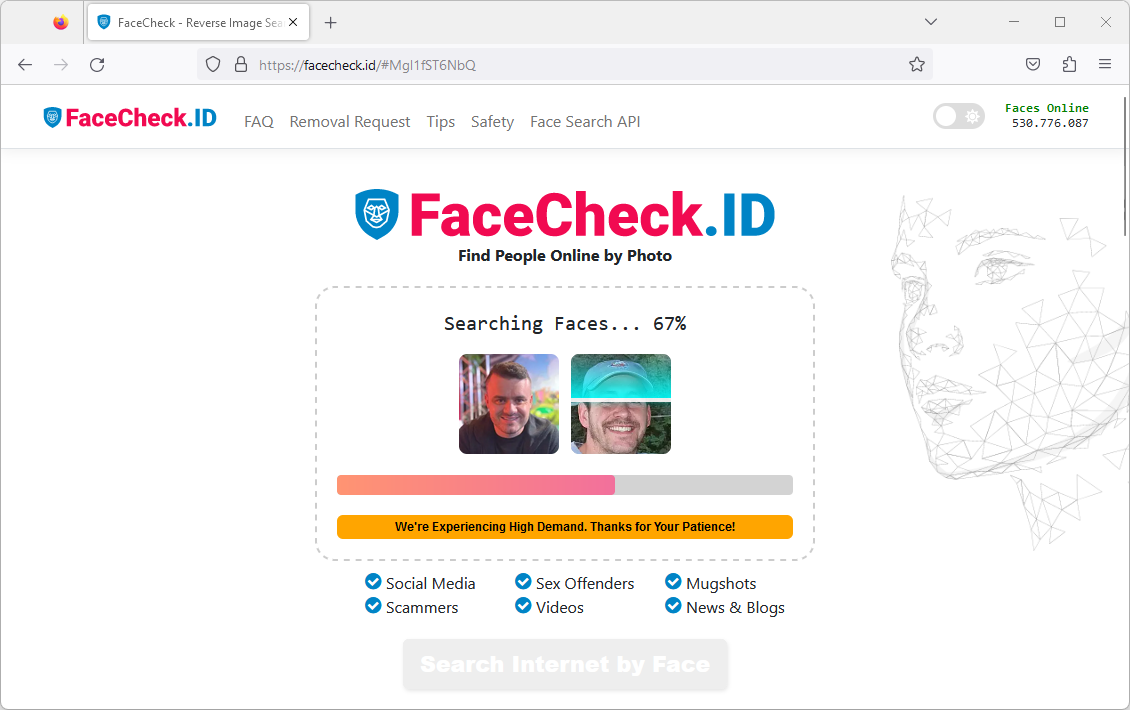This screenshot has width=1130, height=710.
Task: Toggle the dark mode switch
Action: coord(958,116)
